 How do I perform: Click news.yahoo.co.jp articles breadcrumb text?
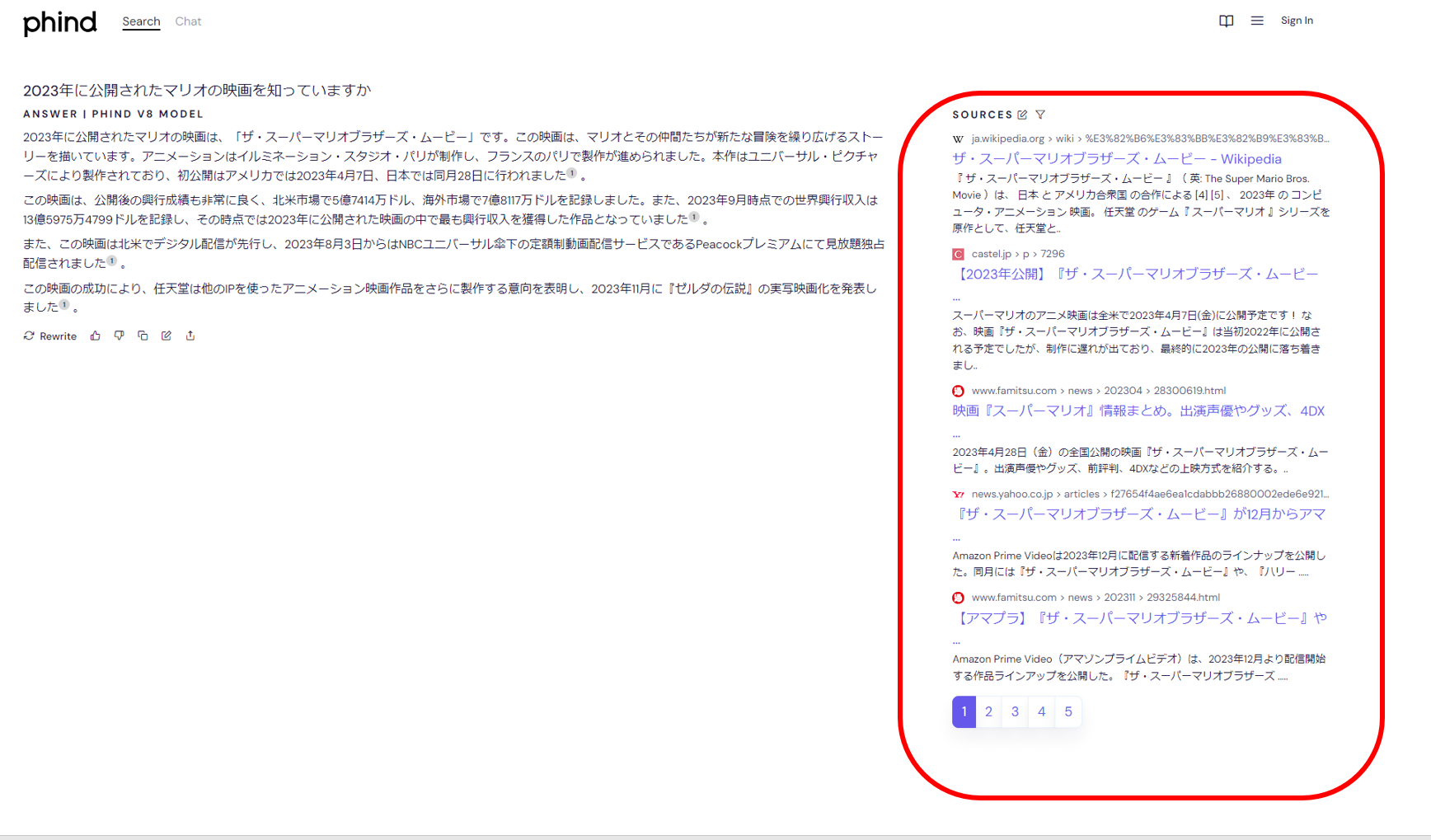click(1150, 494)
